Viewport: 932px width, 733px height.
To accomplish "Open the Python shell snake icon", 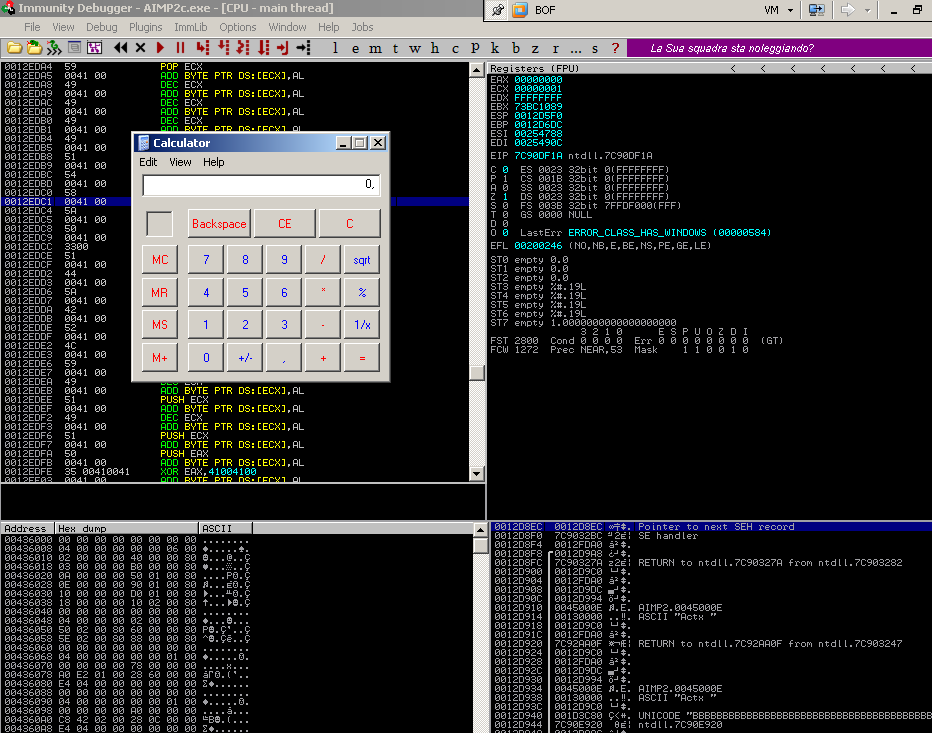I will pos(54,48).
